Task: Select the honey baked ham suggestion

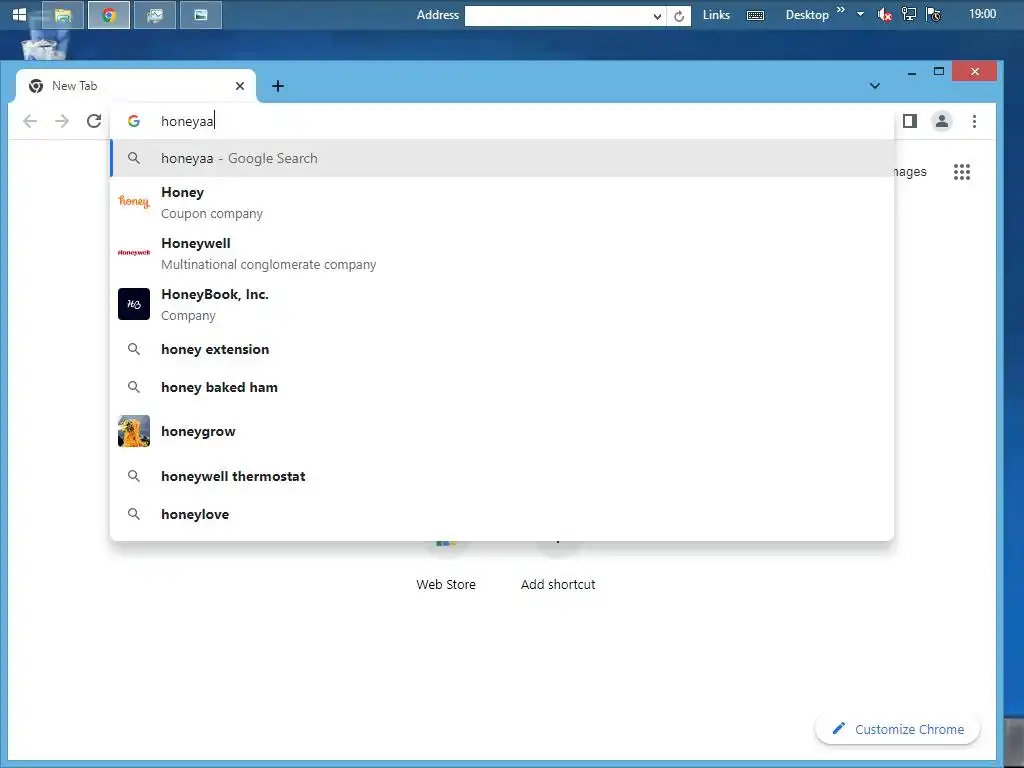Action: [x=502, y=387]
